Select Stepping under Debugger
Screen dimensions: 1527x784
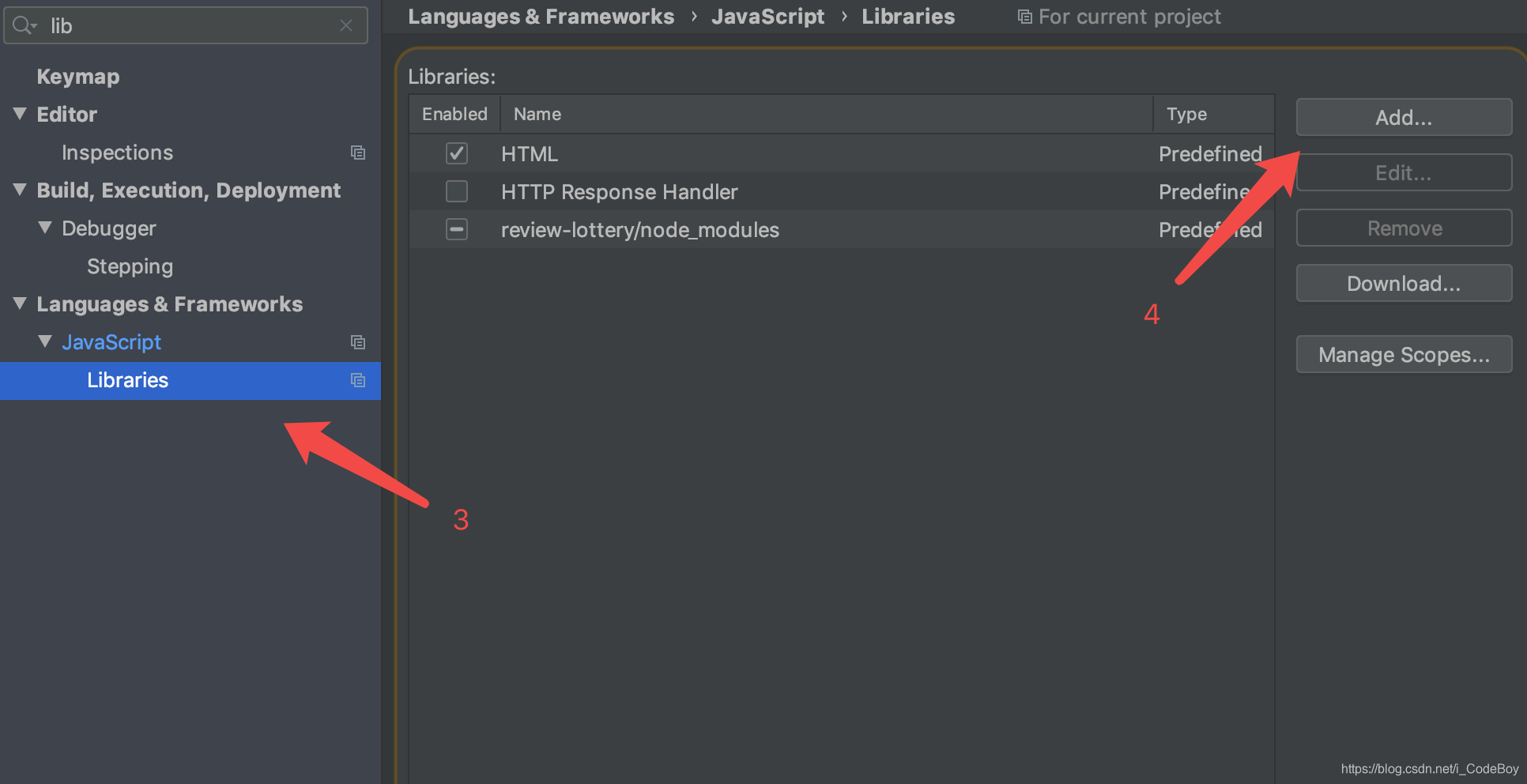(x=130, y=266)
